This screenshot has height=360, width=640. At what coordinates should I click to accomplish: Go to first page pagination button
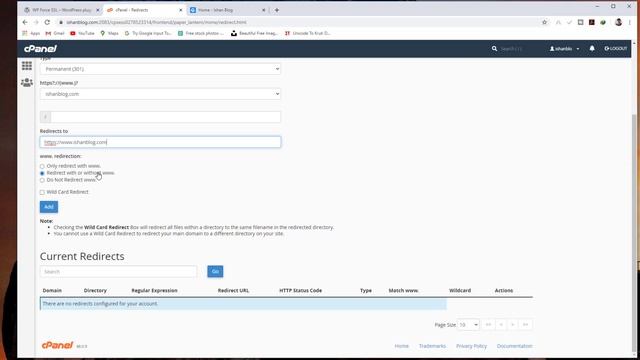488,325
